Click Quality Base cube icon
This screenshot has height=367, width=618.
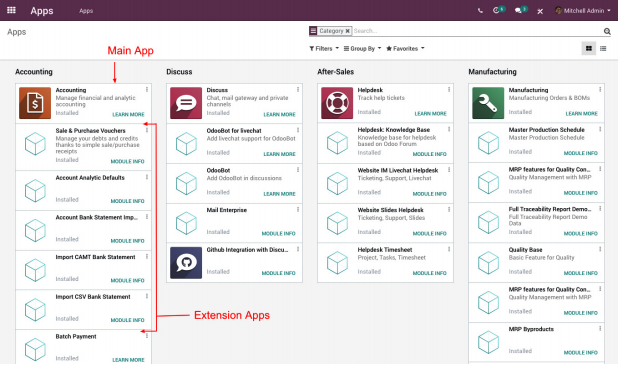488,263
